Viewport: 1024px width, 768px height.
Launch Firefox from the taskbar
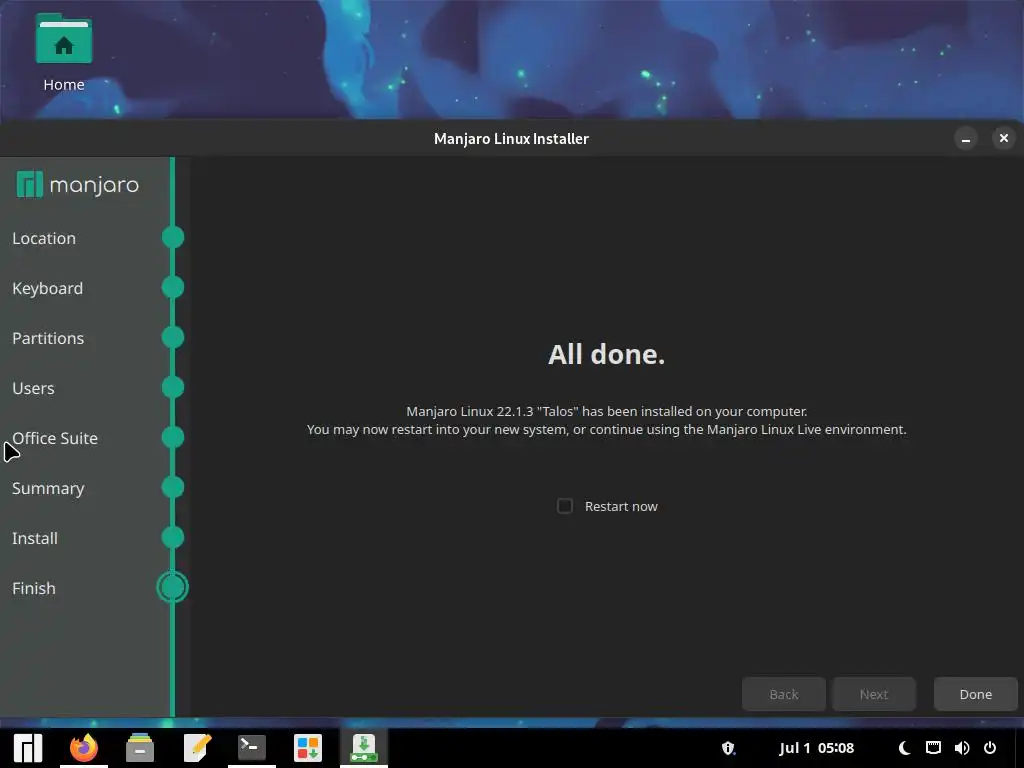[84, 748]
